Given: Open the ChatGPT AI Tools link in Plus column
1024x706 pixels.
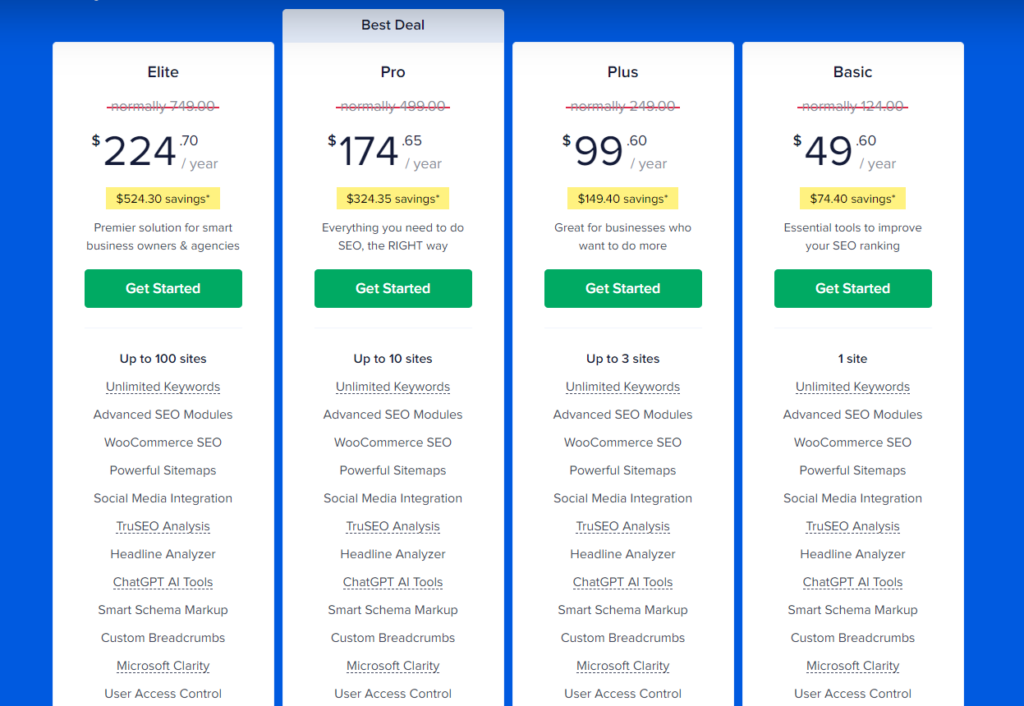Looking at the screenshot, I should (x=622, y=582).
